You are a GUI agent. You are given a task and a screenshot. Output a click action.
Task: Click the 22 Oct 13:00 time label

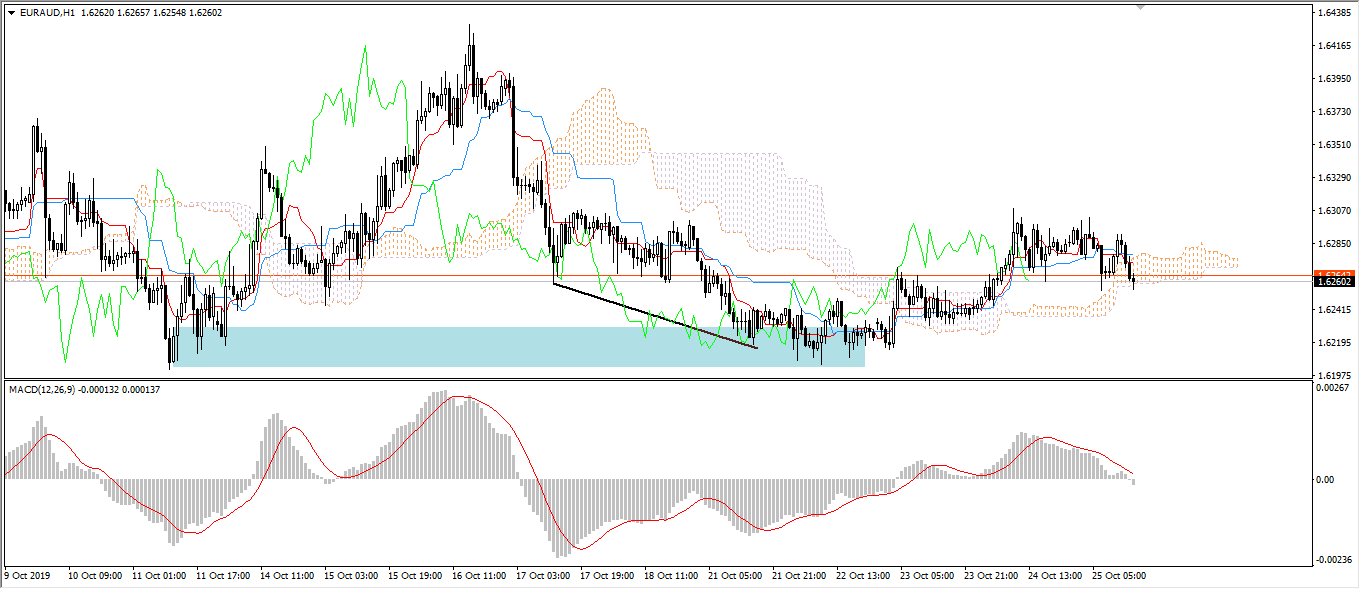pos(863,576)
